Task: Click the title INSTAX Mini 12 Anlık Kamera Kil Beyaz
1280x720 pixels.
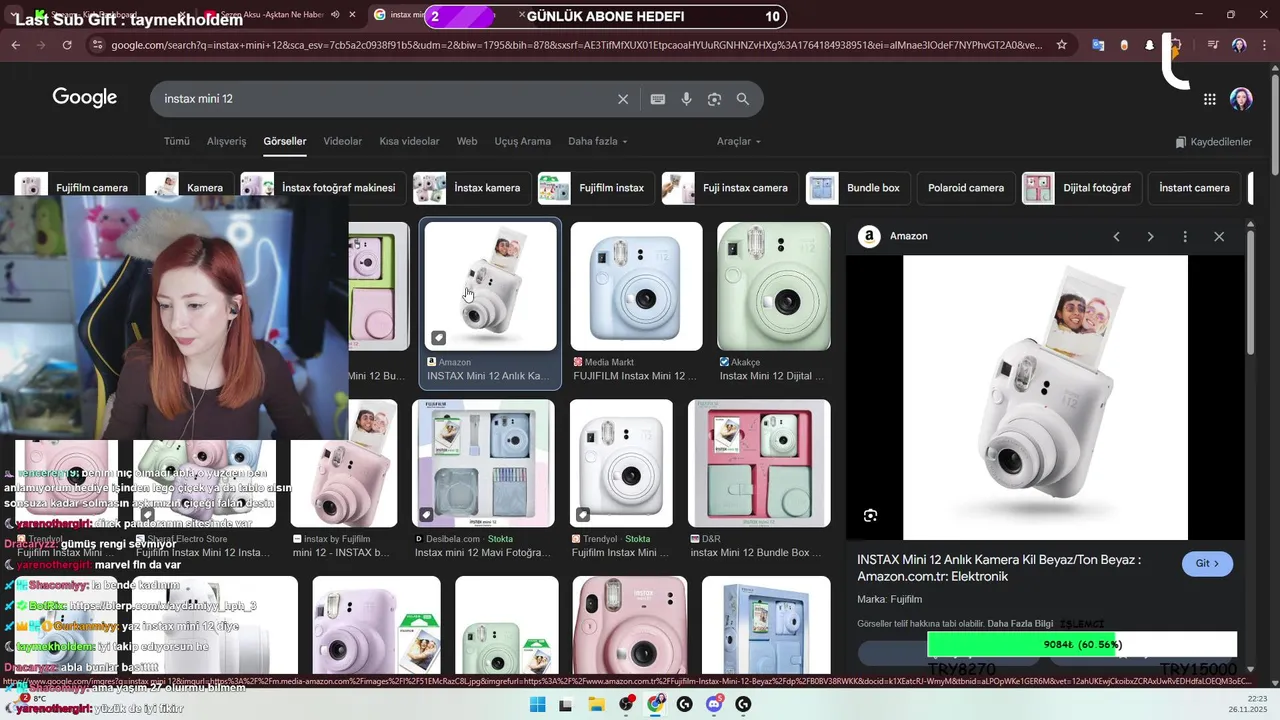Action: click(999, 568)
